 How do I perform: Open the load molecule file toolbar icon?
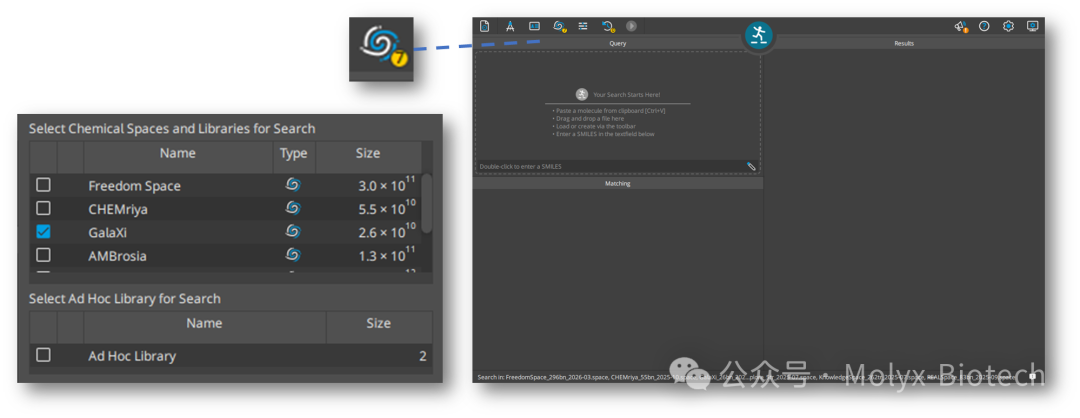point(485,26)
